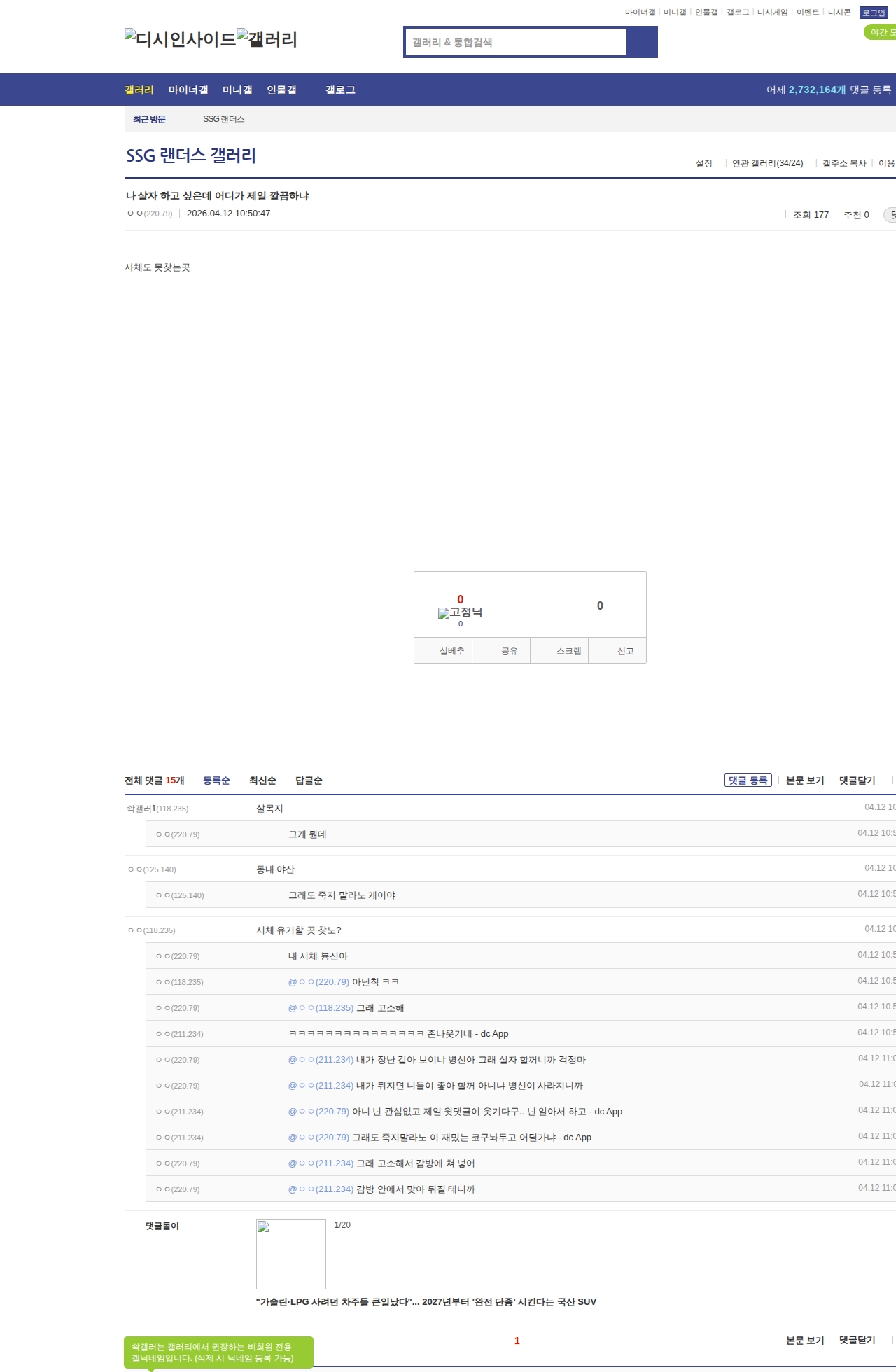Click the comment text '동내 야산'

point(275,869)
